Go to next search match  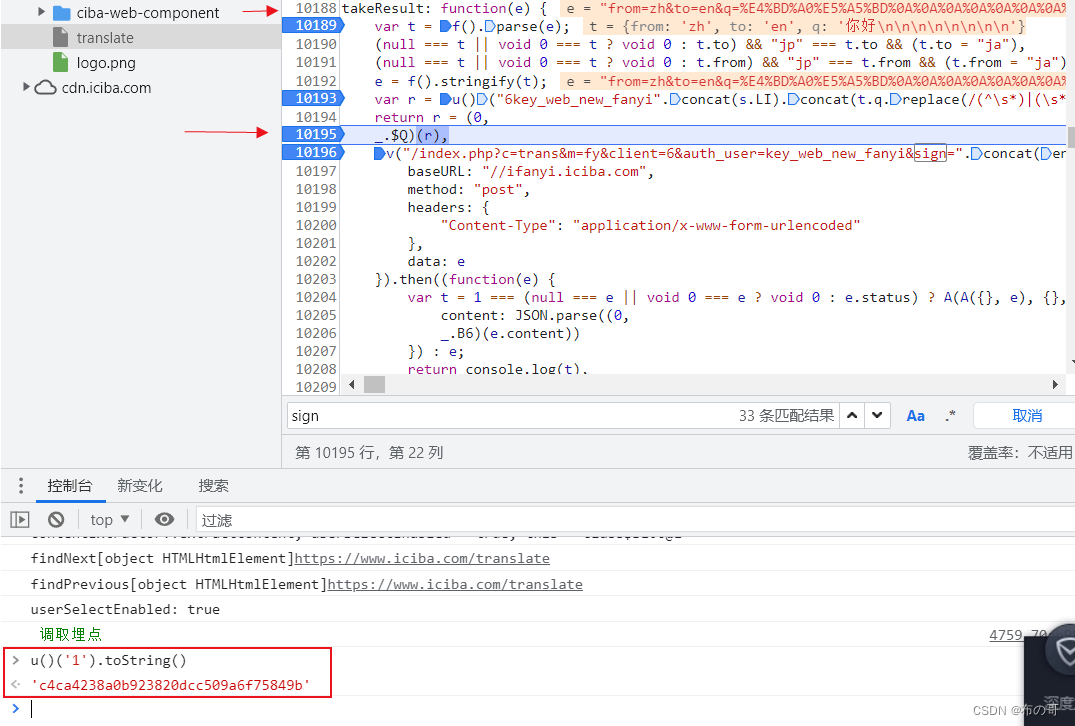877,415
